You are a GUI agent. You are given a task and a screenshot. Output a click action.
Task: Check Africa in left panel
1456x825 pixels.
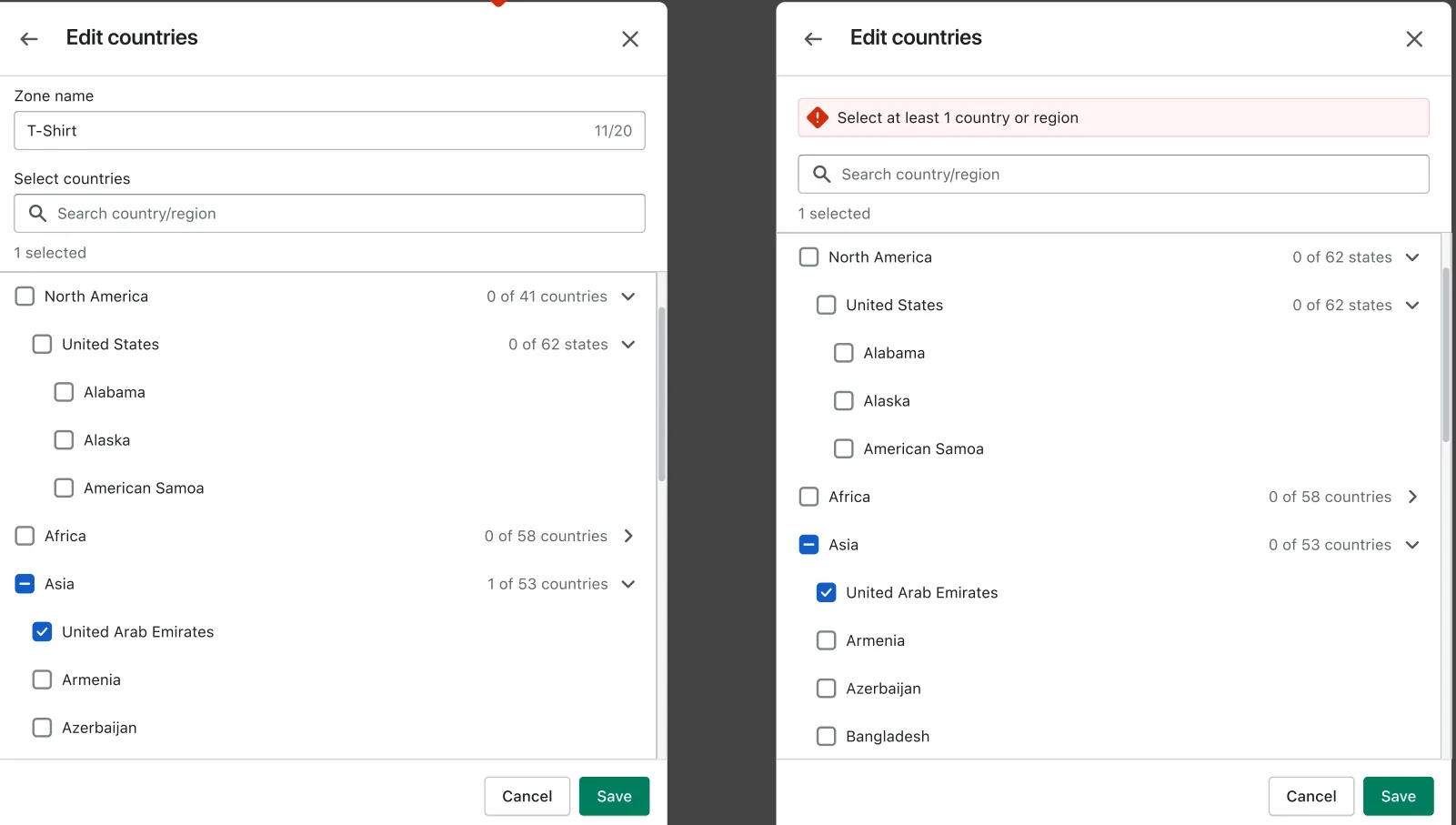point(25,536)
